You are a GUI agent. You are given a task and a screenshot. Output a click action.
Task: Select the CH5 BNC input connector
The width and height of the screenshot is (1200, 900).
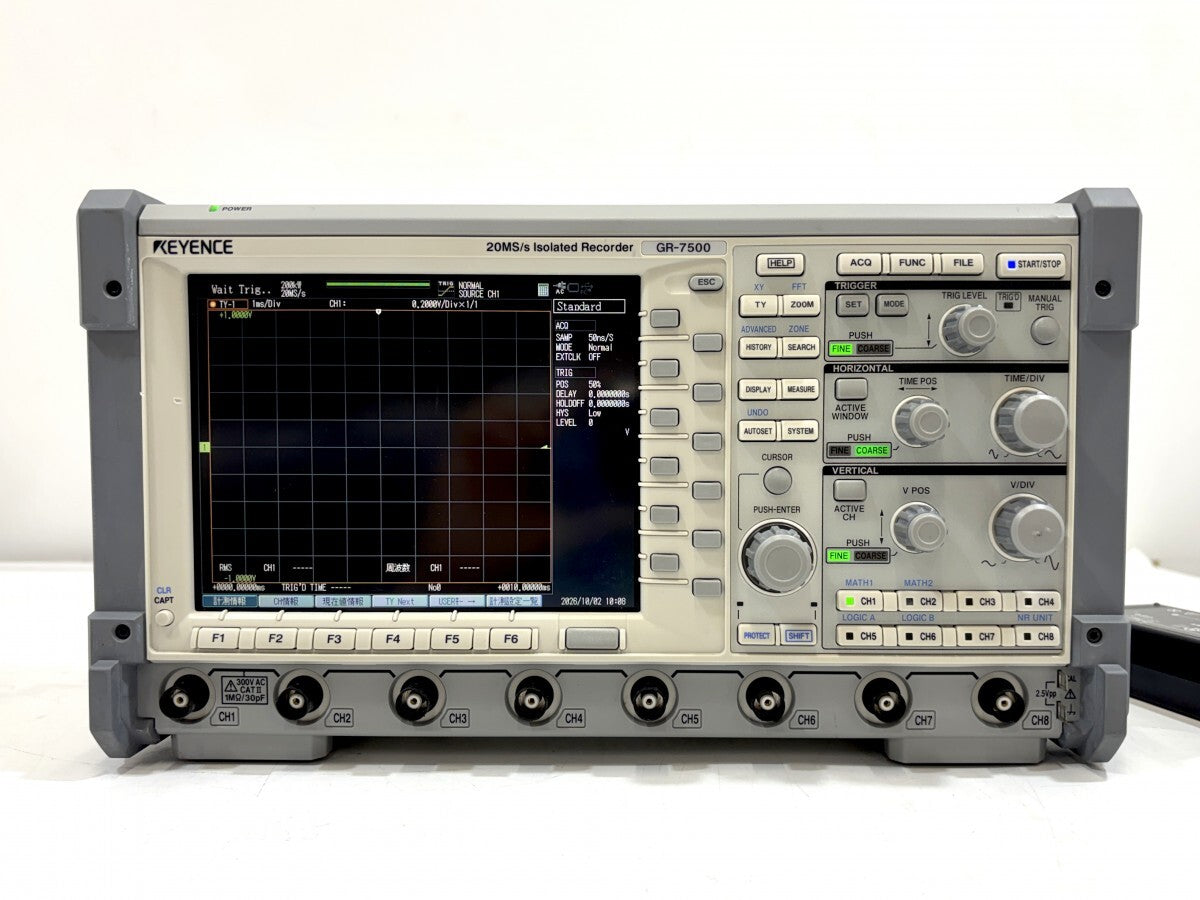[650, 699]
